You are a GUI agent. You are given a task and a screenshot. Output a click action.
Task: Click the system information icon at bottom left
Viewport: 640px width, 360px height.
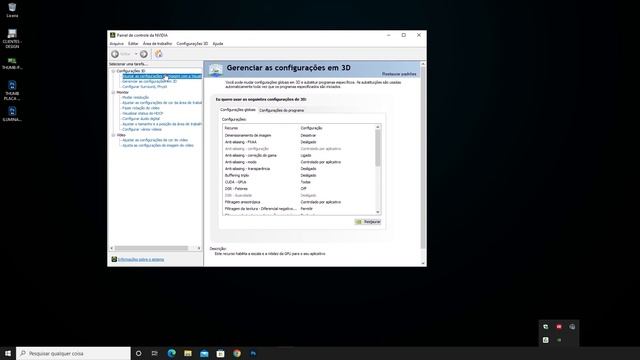click(114, 259)
